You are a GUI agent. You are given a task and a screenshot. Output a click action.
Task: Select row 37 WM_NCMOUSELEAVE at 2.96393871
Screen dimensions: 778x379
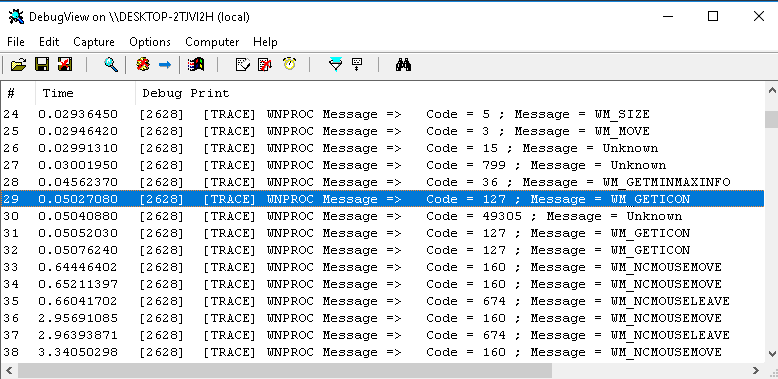click(x=382, y=335)
